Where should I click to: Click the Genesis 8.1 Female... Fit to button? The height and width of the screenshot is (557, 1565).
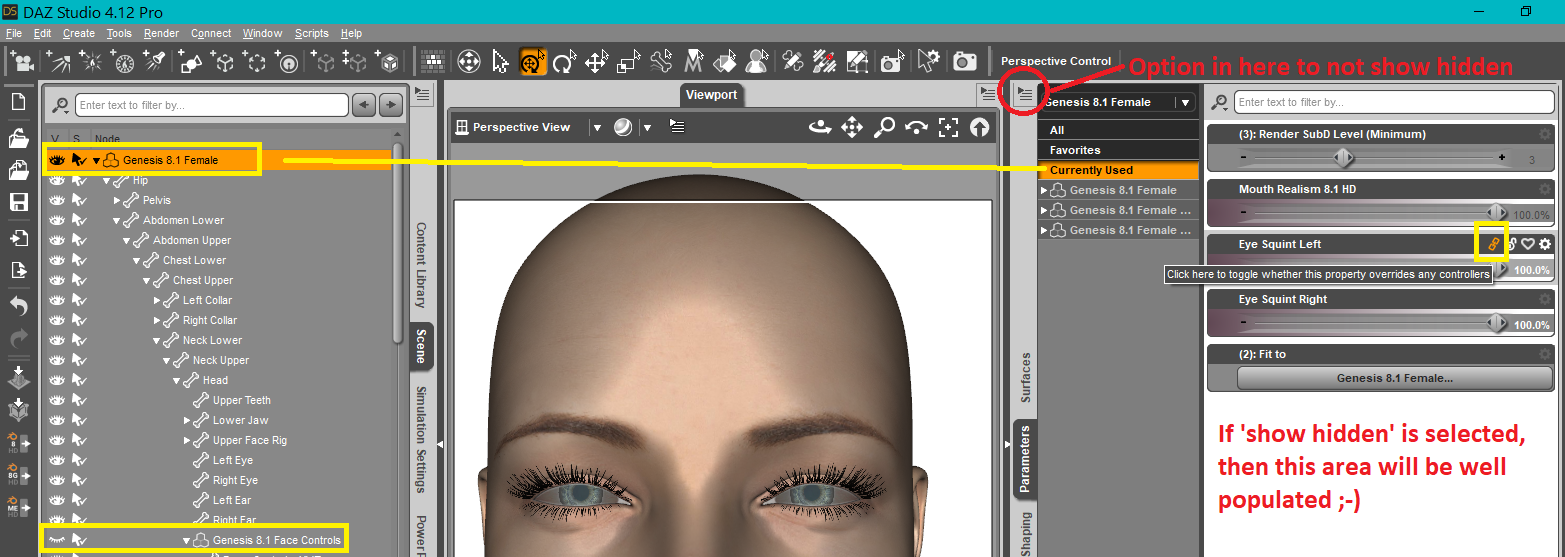pyautogui.click(x=1394, y=378)
